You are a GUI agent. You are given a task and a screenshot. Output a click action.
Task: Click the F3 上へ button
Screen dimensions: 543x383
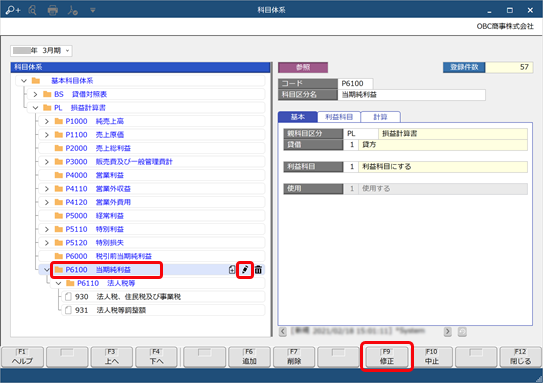[112, 357]
